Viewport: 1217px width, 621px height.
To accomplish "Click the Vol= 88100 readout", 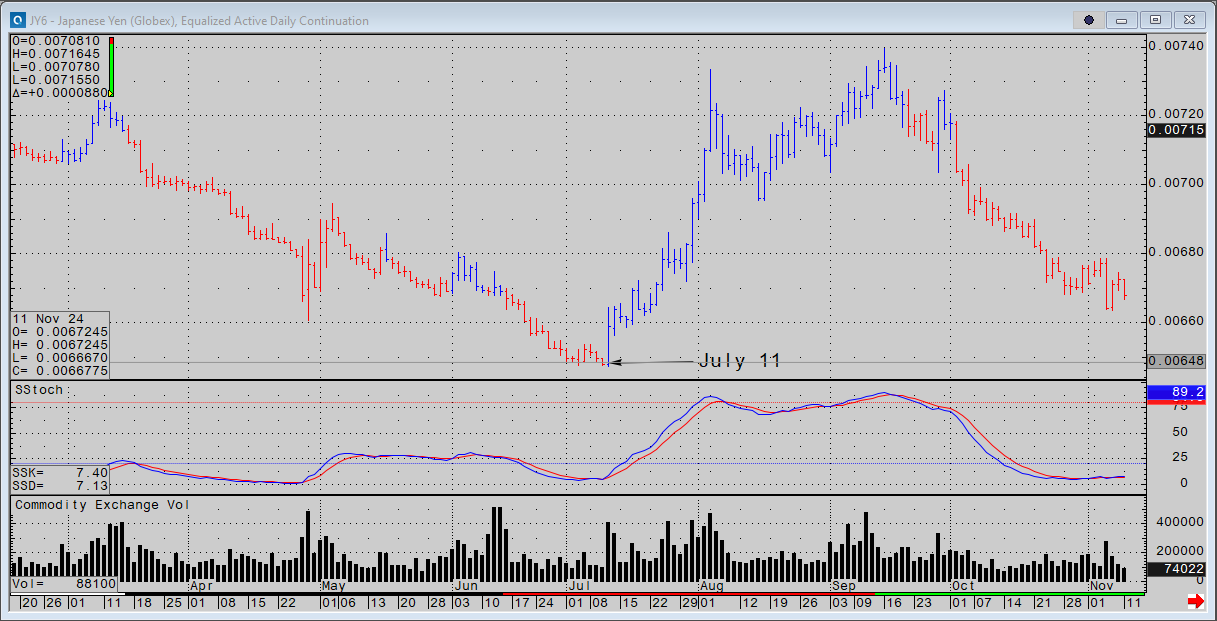I will (x=64, y=583).
